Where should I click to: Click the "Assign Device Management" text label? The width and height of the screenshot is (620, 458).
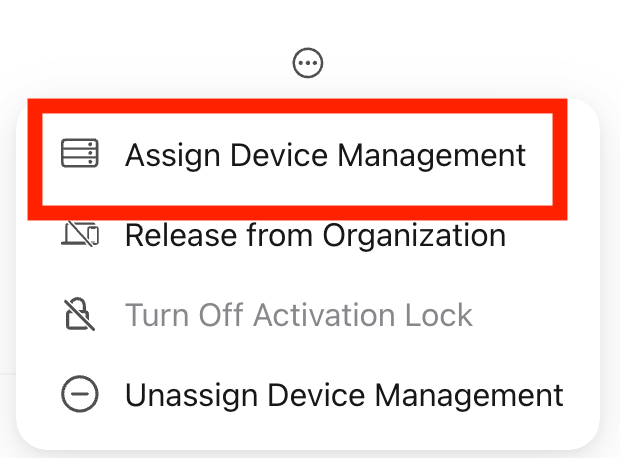click(x=325, y=155)
